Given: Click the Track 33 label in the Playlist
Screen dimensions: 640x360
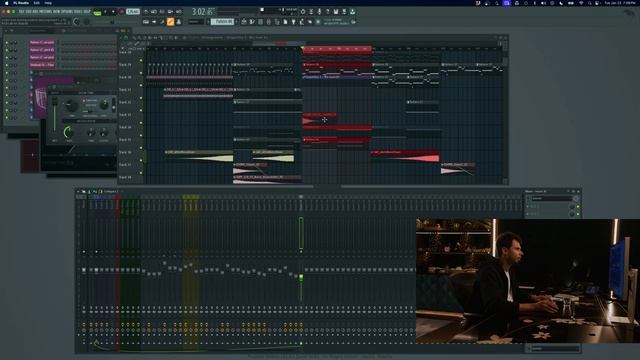Looking at the screenshot, I should 125,115.
